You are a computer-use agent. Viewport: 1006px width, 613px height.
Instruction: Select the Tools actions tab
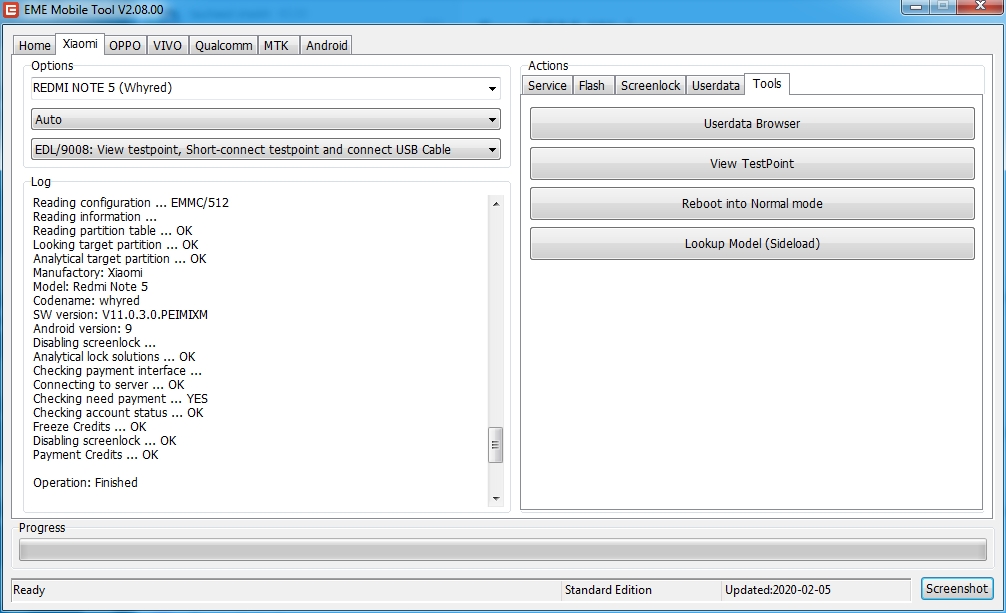[x=767, y=84]
